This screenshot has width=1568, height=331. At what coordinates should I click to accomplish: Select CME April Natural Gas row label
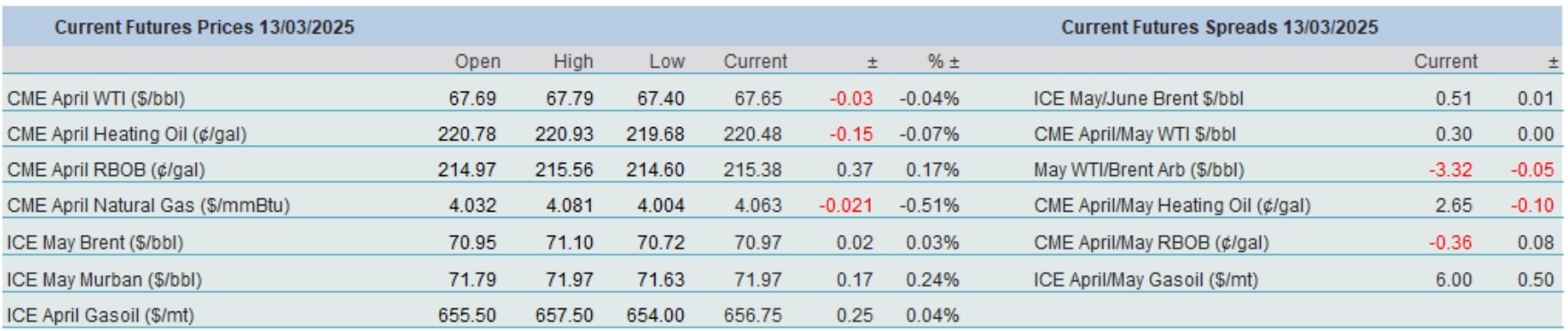tap(149, 206)
